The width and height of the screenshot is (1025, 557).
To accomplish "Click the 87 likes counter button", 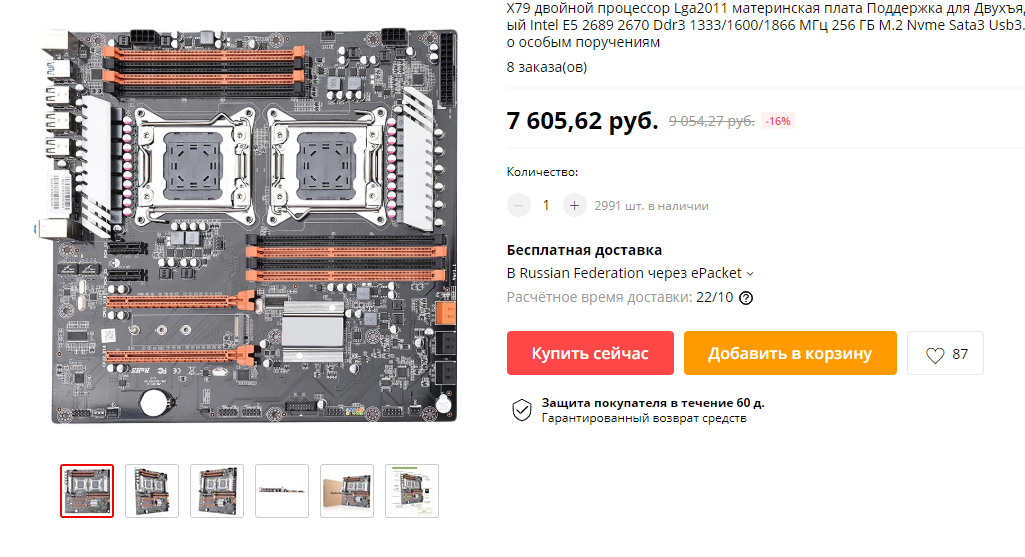I will (945, 353).
